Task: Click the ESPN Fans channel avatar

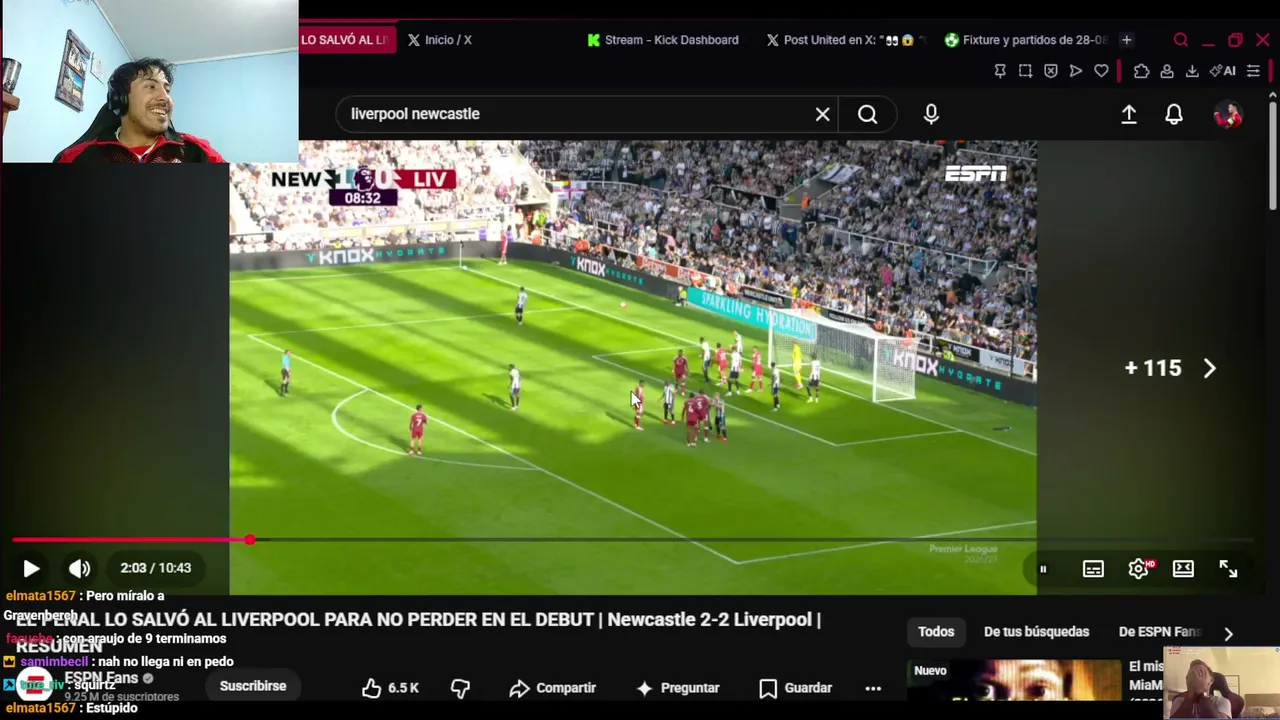Action: pyautogui.click(x=34, y=686)
